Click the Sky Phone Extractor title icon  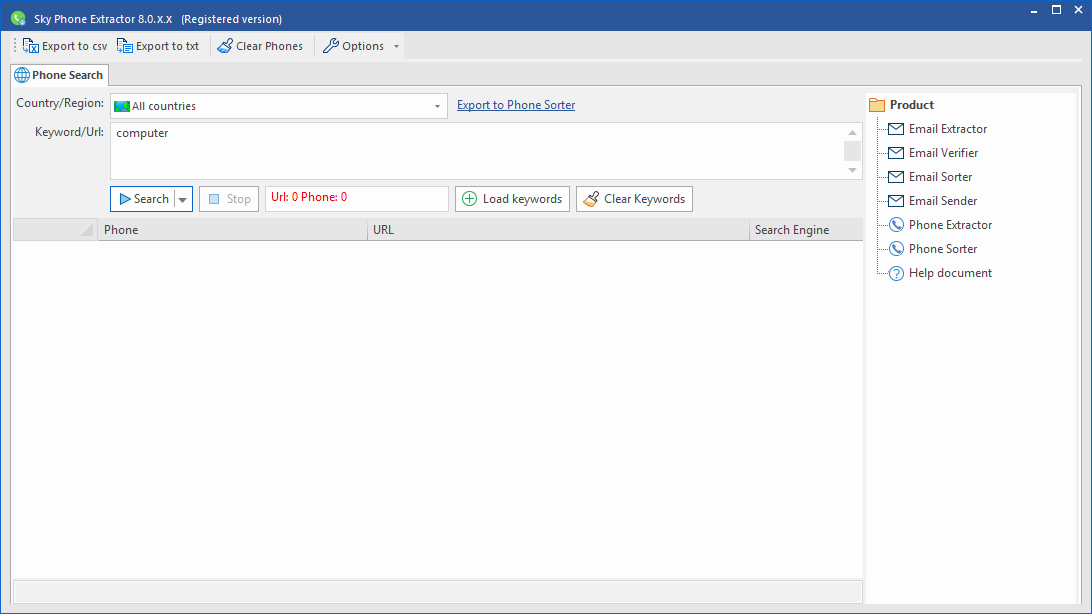(18, 18)
